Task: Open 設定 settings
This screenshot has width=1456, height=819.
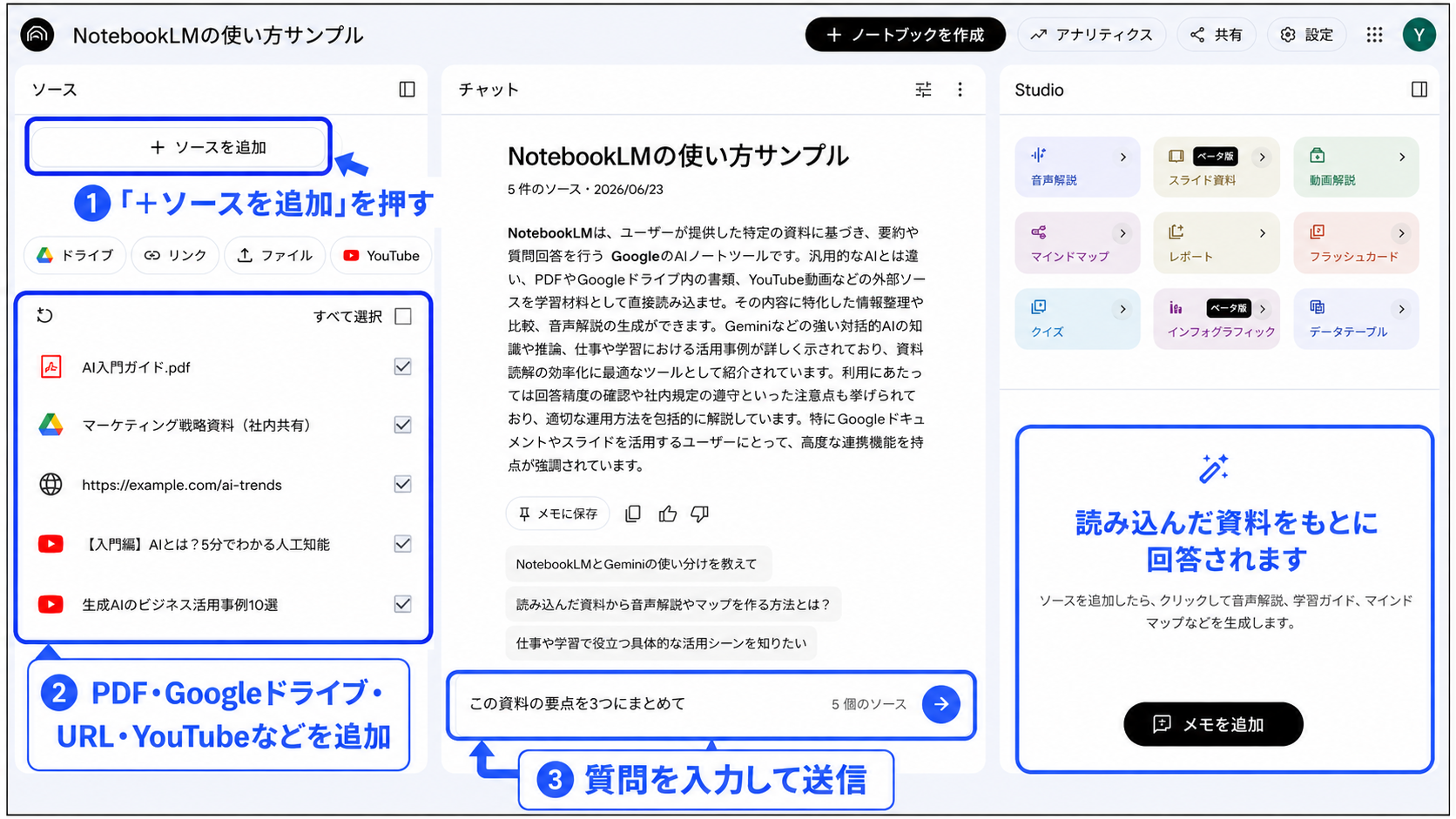Action: click(1307, 35)
